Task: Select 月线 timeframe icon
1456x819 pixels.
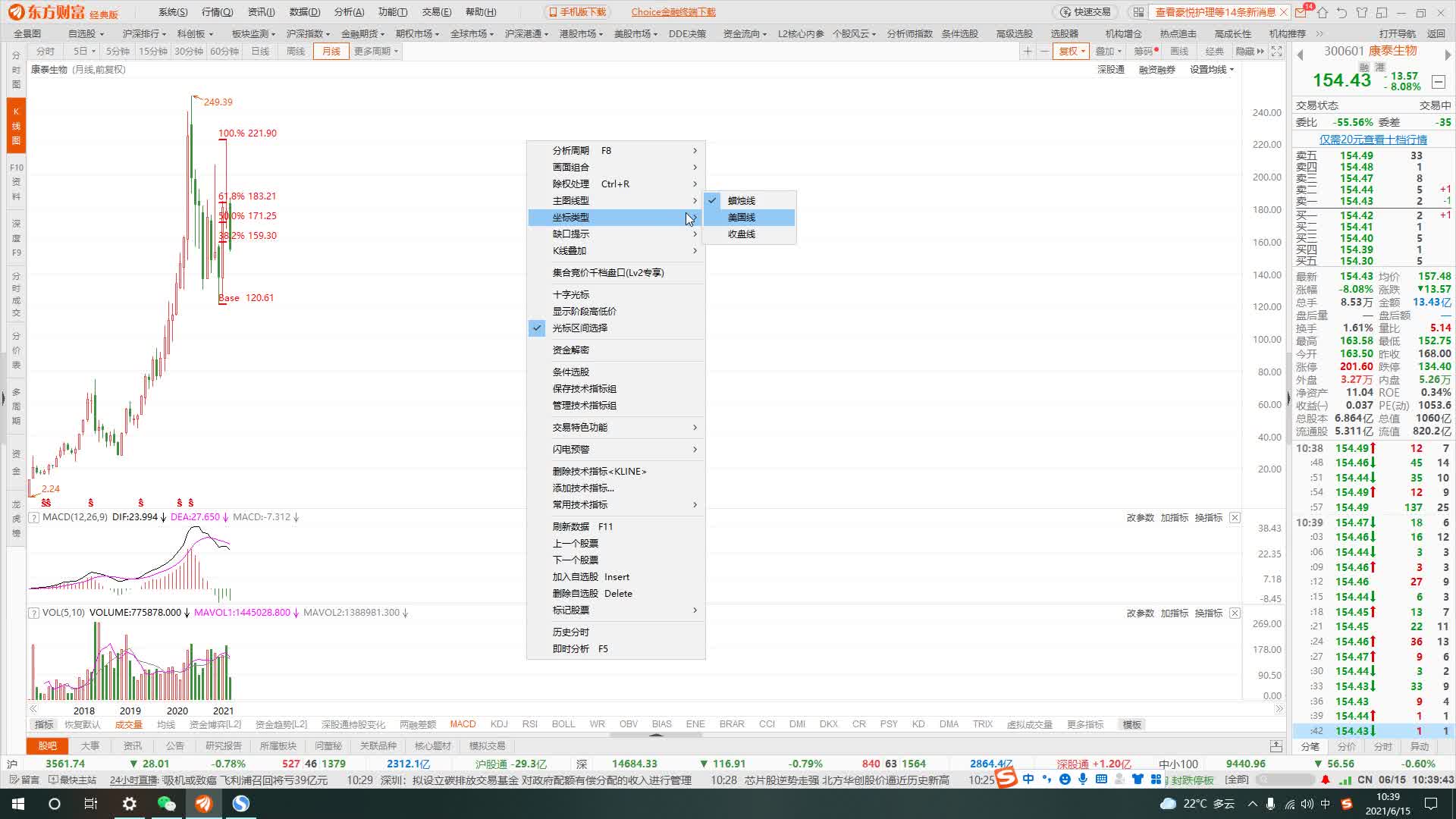Action: point(328,51)
